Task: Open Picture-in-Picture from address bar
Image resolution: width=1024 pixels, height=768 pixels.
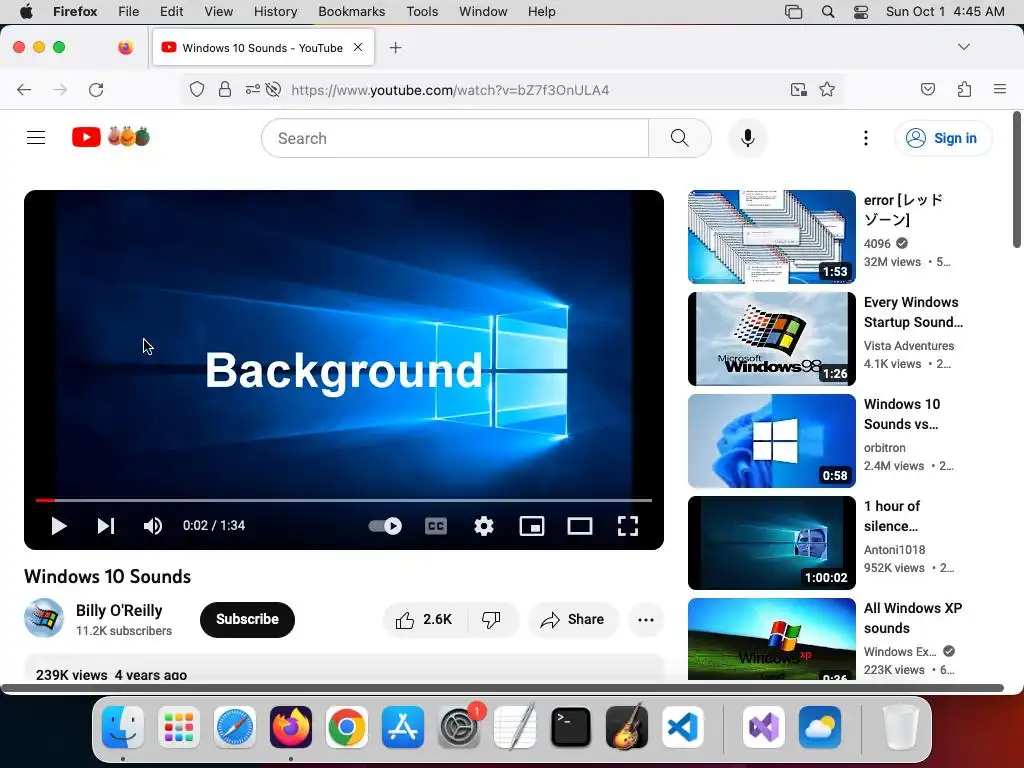Action: pos(798,89)
